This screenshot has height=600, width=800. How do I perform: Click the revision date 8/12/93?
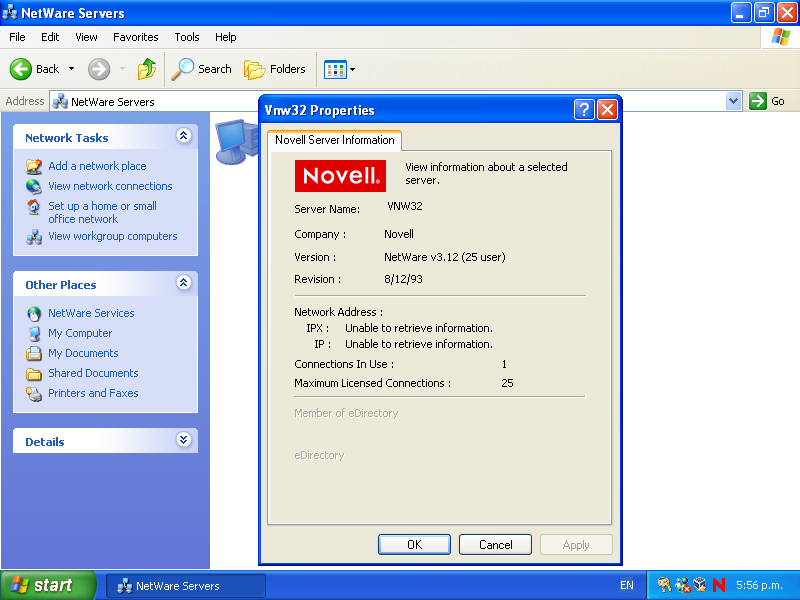pos(403,279)
